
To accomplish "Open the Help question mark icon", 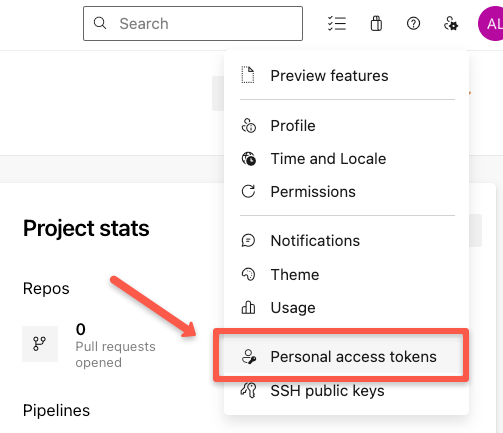I will click(x=413, y=24).
